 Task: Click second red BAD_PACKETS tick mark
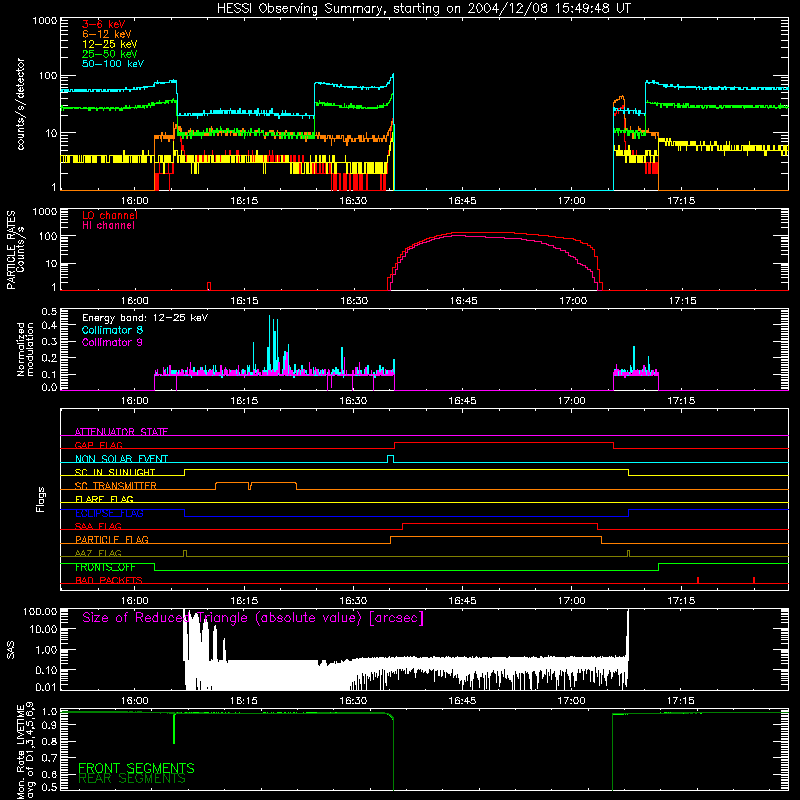point(754,580)
